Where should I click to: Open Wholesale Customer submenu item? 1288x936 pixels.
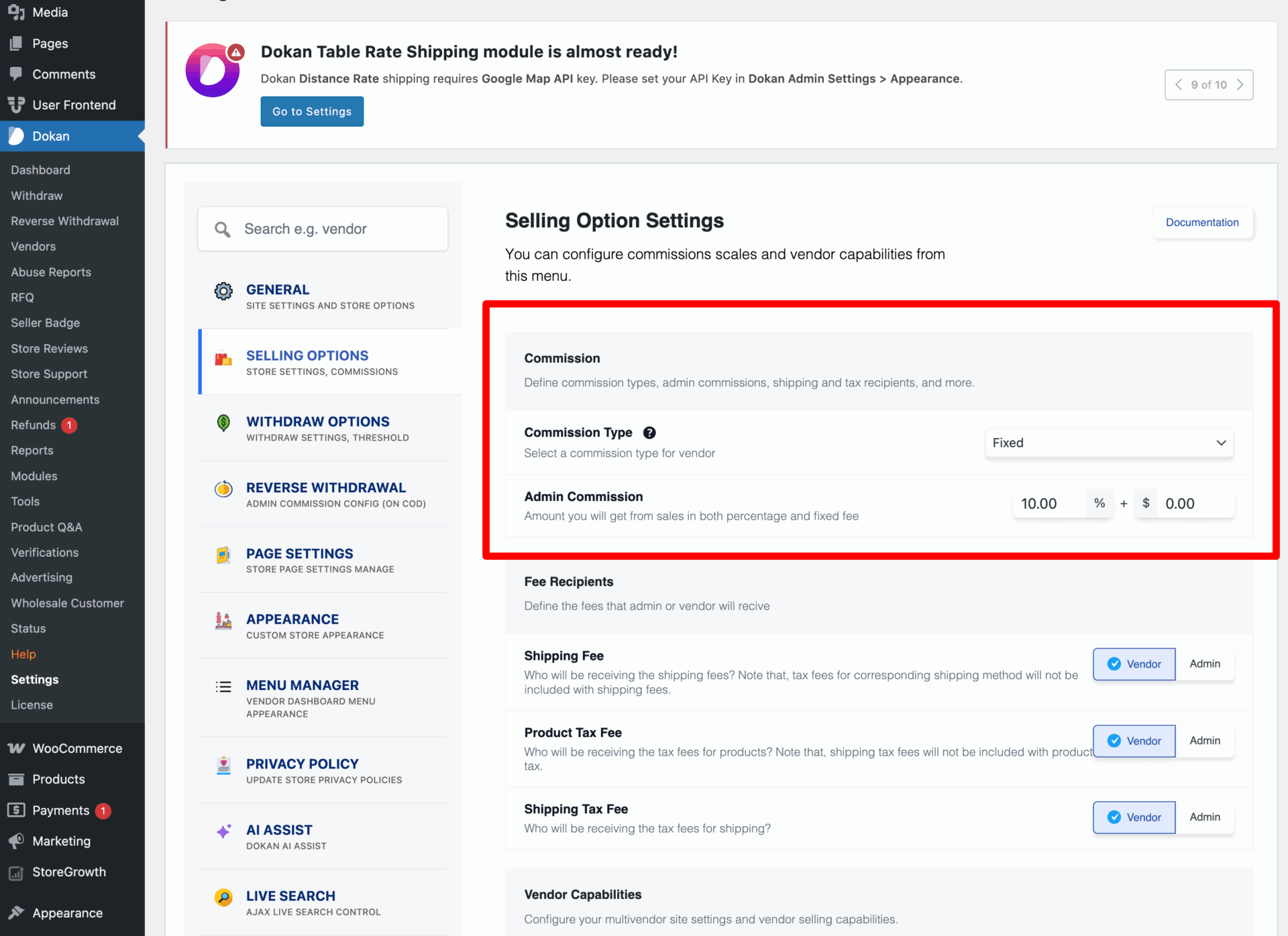tap(68, 603)
